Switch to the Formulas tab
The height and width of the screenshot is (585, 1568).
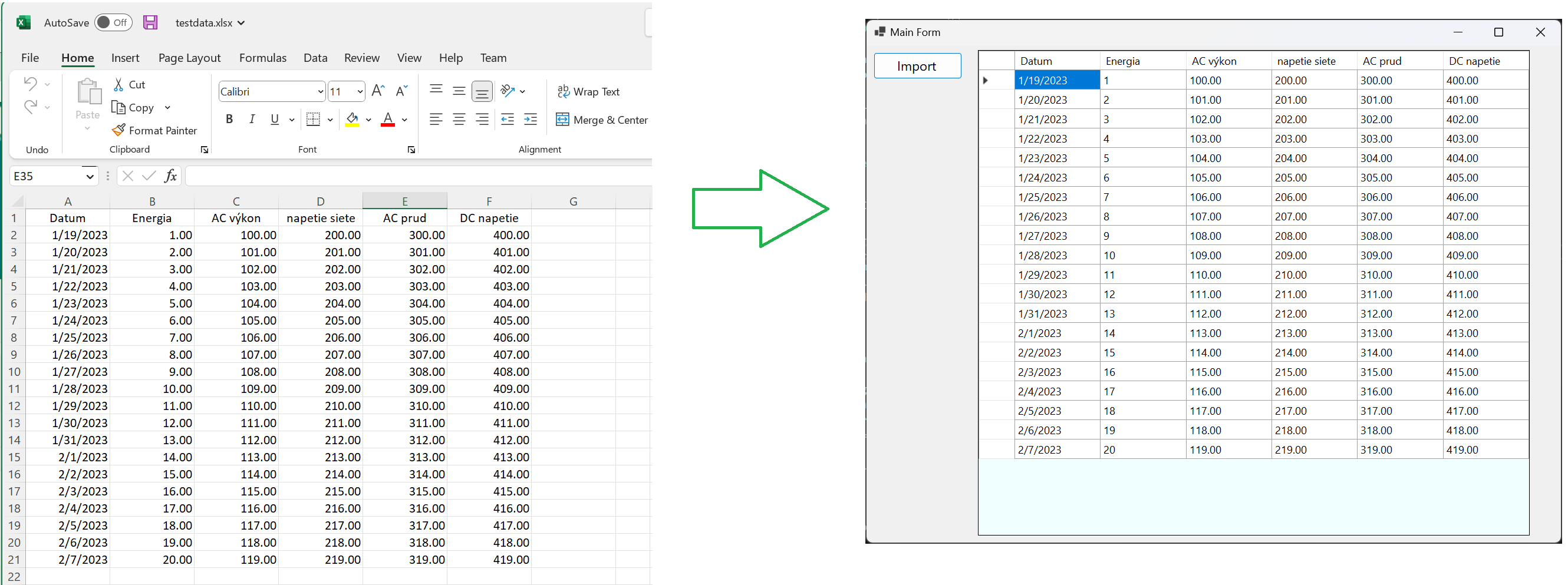click(262, 58)
